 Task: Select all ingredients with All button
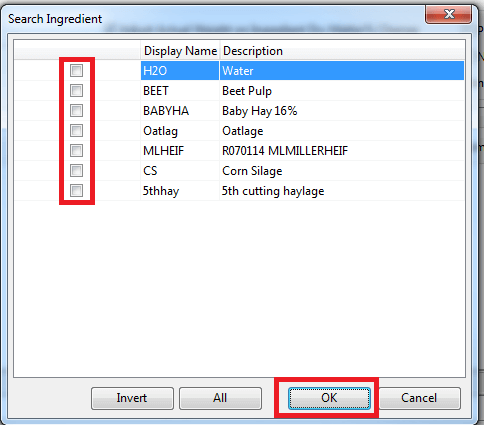coord(220,398)
